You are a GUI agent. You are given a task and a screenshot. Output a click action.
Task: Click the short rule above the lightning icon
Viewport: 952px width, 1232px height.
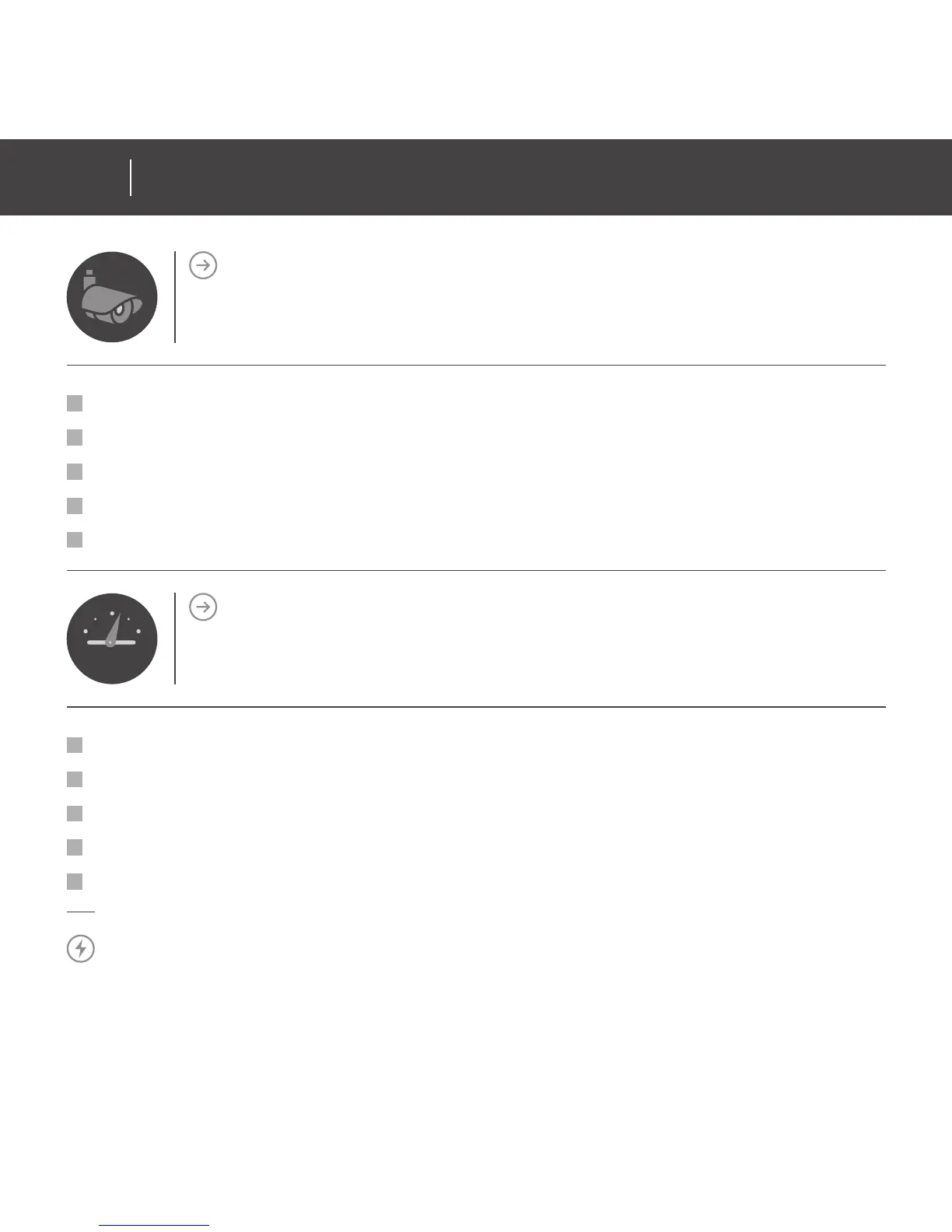(x=80, y=911)
